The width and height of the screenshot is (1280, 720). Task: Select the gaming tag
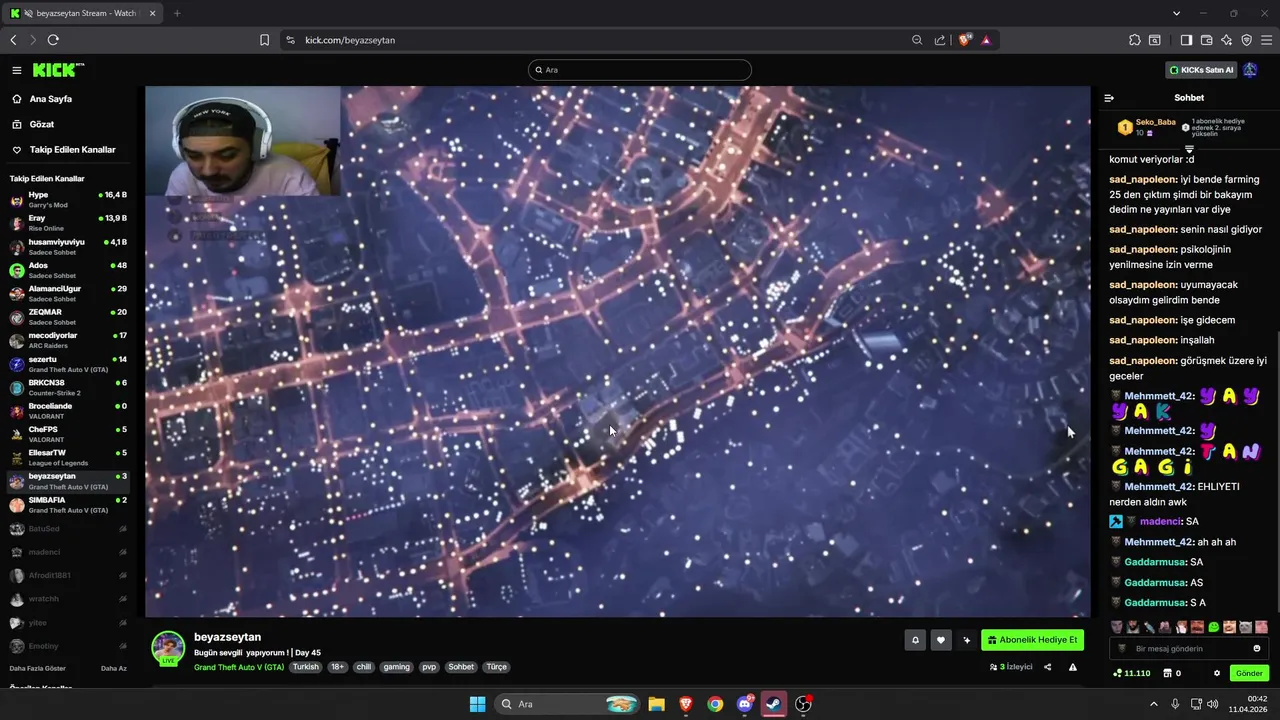click(397, 667)
